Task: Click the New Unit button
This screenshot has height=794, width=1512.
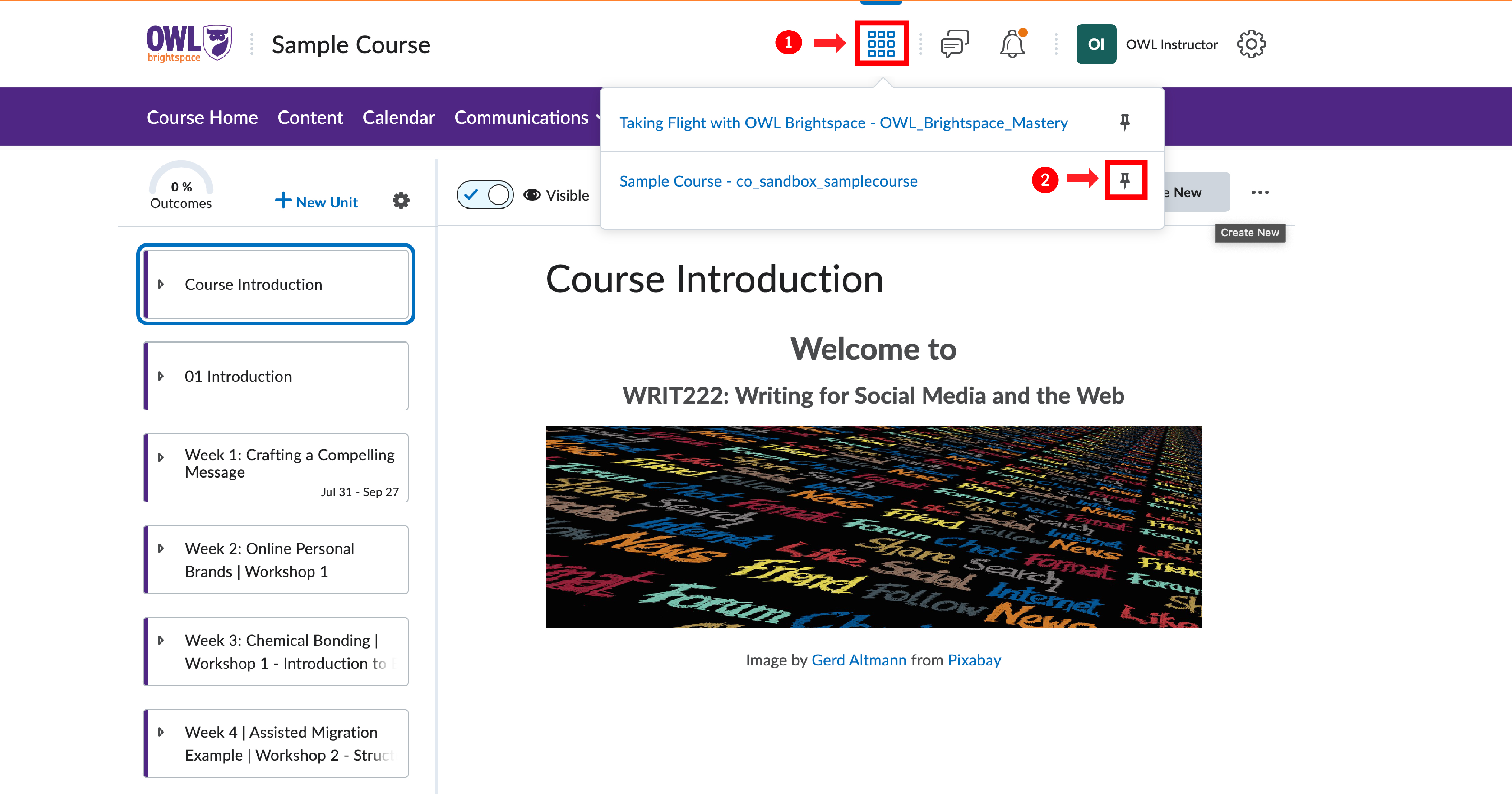Action: pos(316,201)
